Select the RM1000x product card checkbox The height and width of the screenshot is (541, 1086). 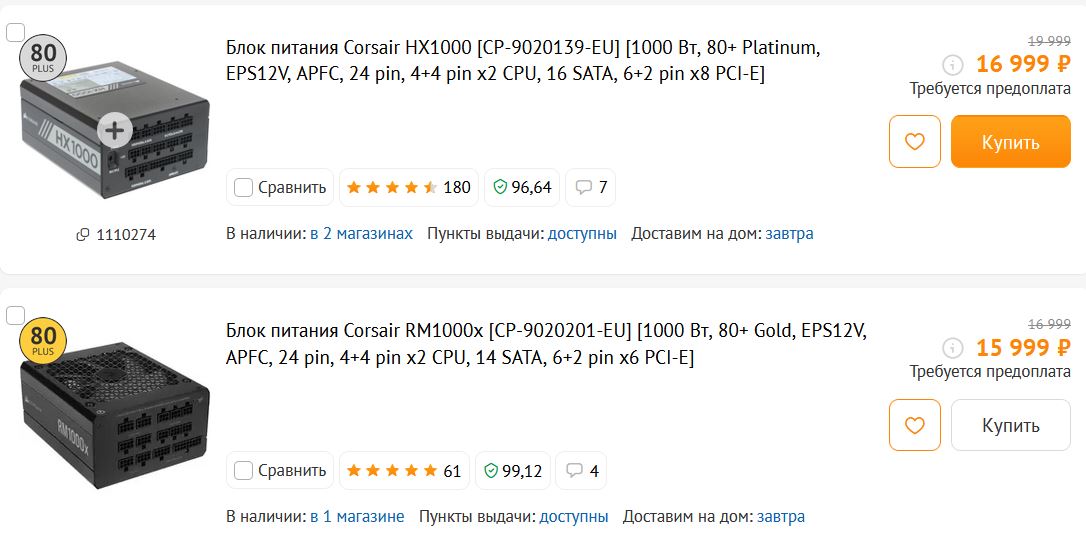[15, 315]
